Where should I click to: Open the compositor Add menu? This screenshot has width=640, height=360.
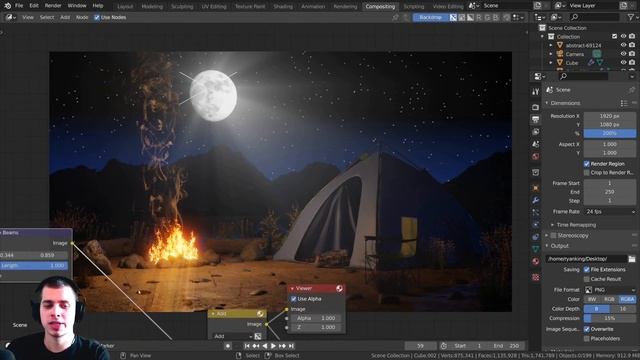pos(65,18)
